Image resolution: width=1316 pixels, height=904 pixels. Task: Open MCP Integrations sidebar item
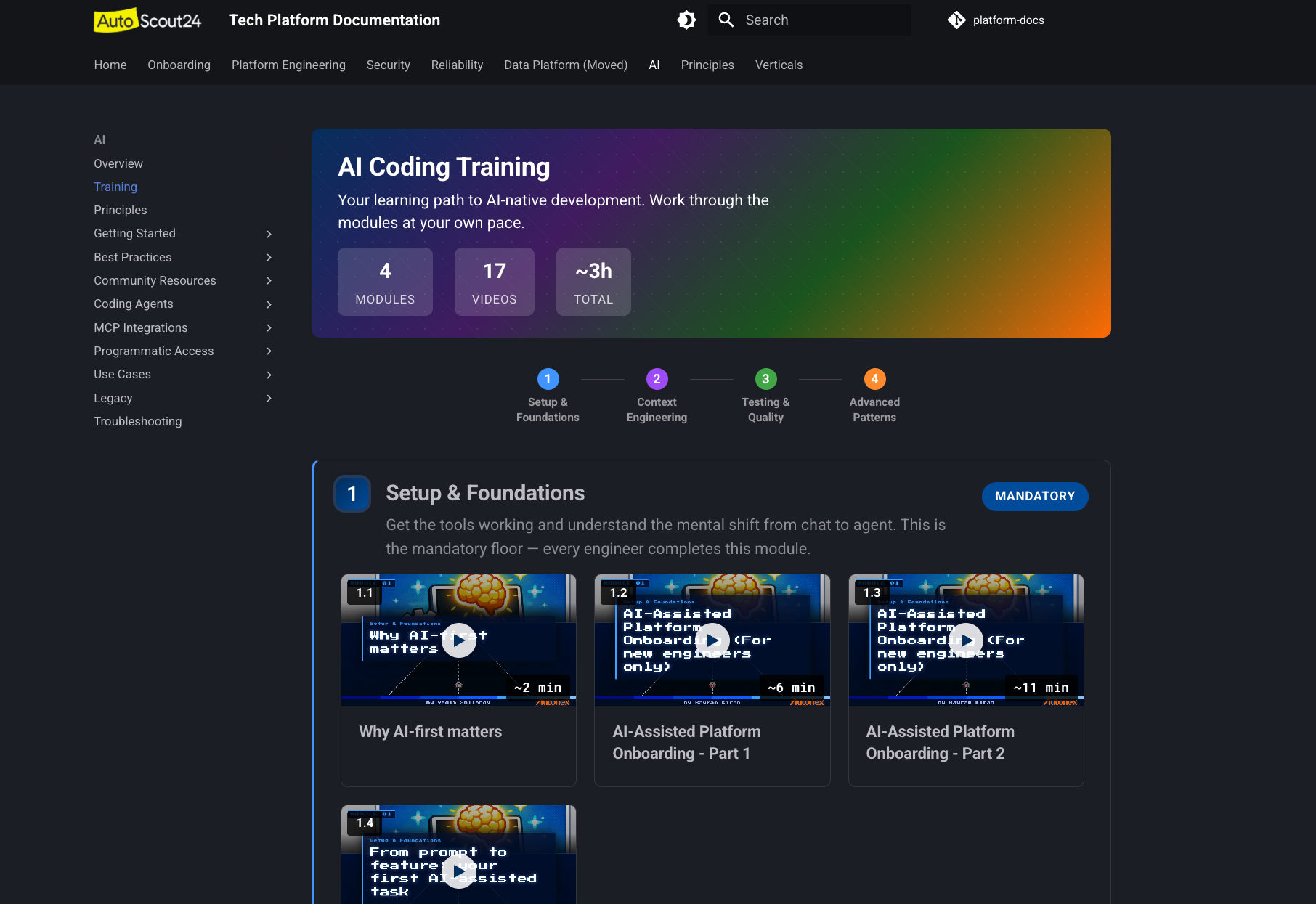click(x=141, y=327)
